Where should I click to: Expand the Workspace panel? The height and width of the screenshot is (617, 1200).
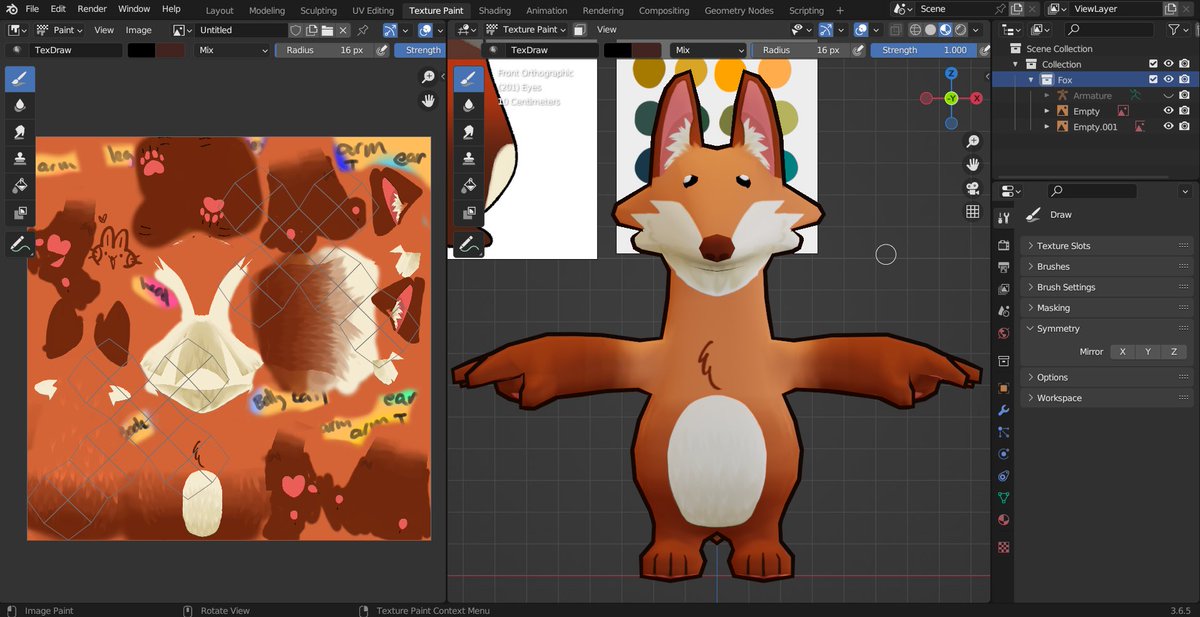coord(1109,398)
